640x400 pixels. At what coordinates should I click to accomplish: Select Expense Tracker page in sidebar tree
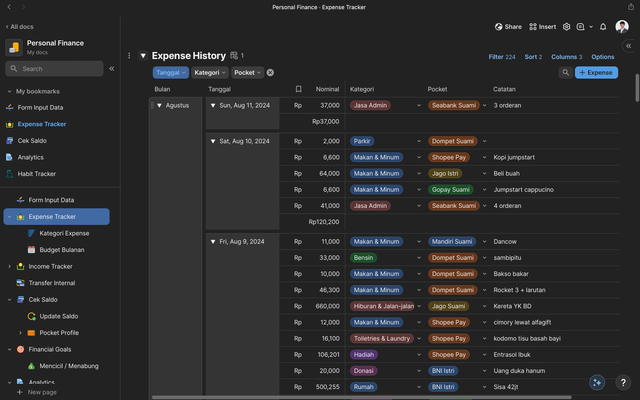57,217
